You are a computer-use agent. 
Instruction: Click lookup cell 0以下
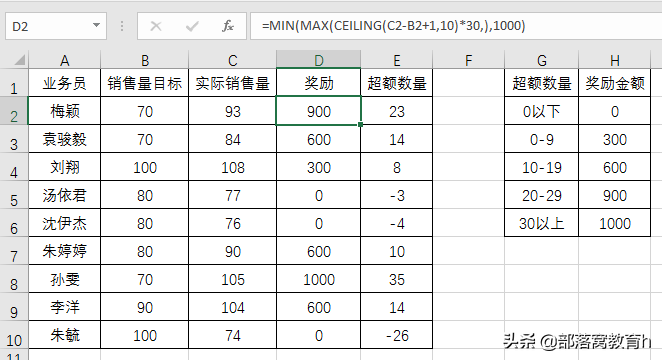542,111
